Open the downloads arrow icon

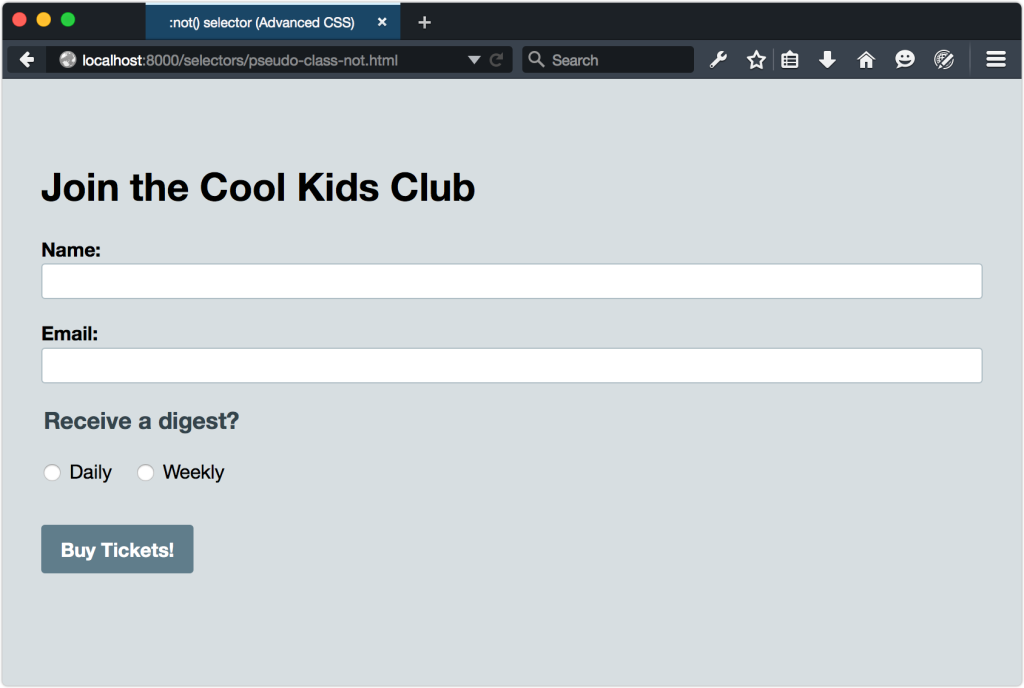tap(827, 60)
